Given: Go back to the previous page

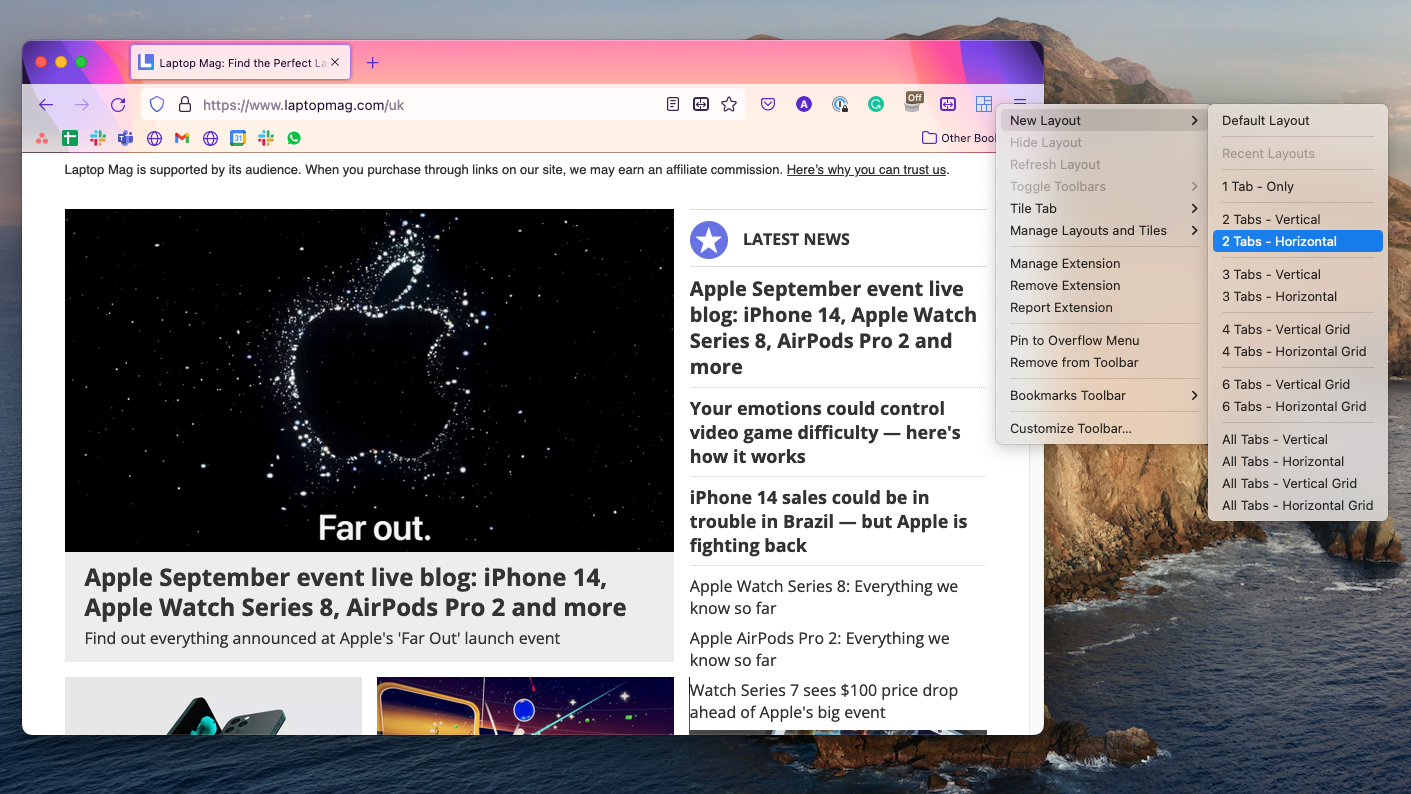Looking at the screenshot, I should [x=45, y=104].
